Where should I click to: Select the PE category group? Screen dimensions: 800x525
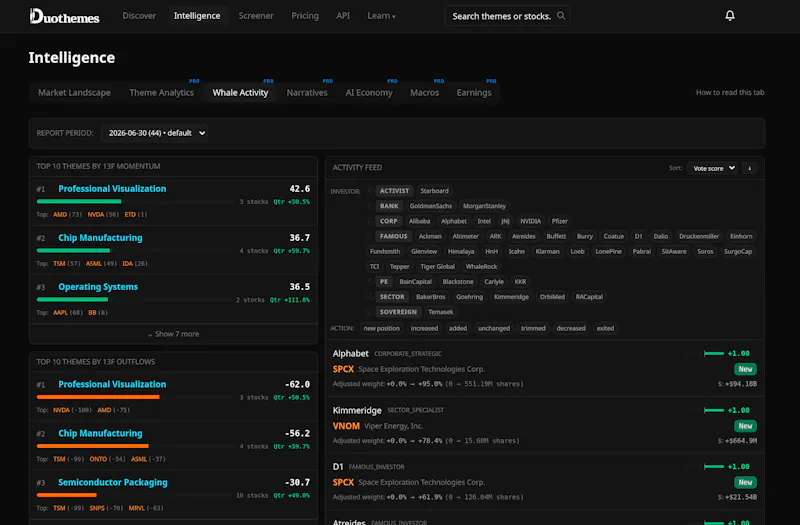pos(384,282)
